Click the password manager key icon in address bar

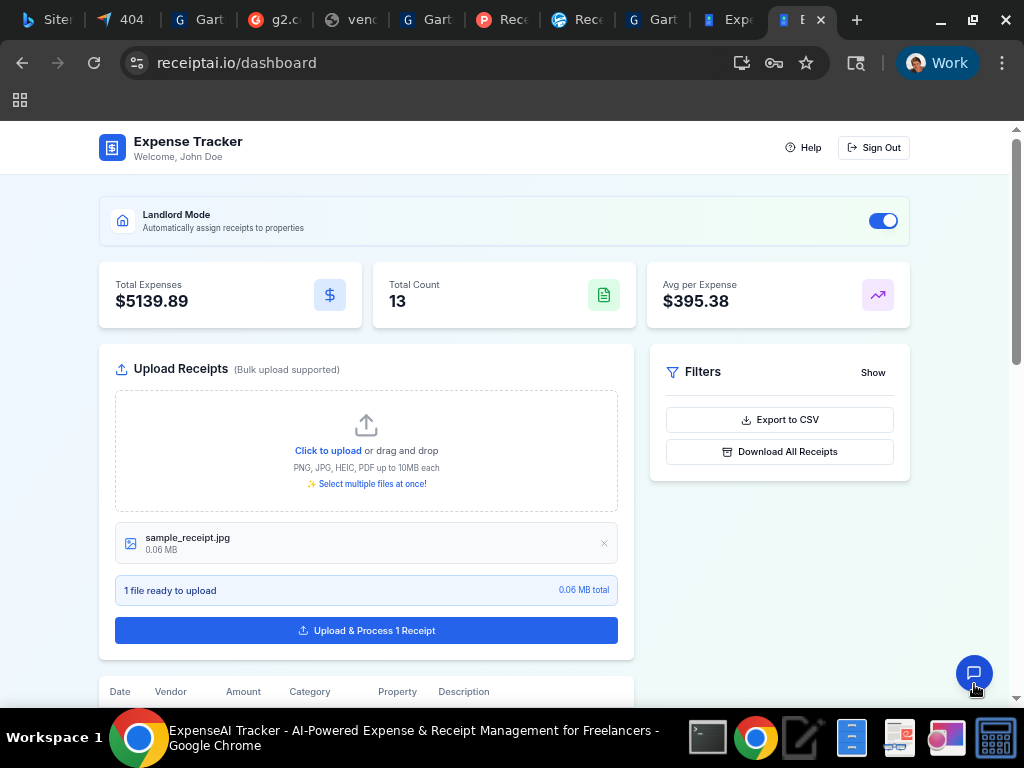(x=774, y=62)
